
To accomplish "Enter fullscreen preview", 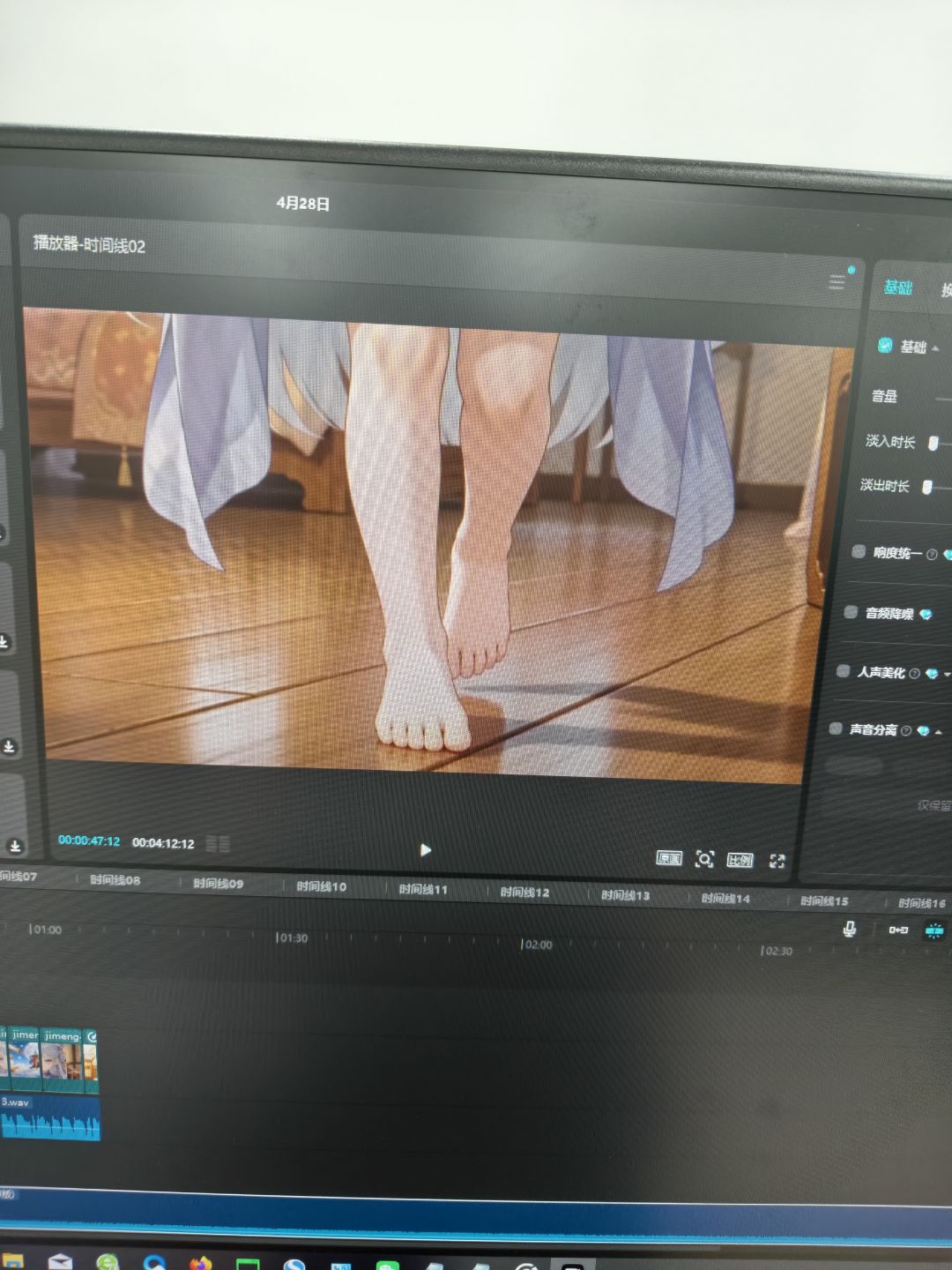I will point(777,861).
